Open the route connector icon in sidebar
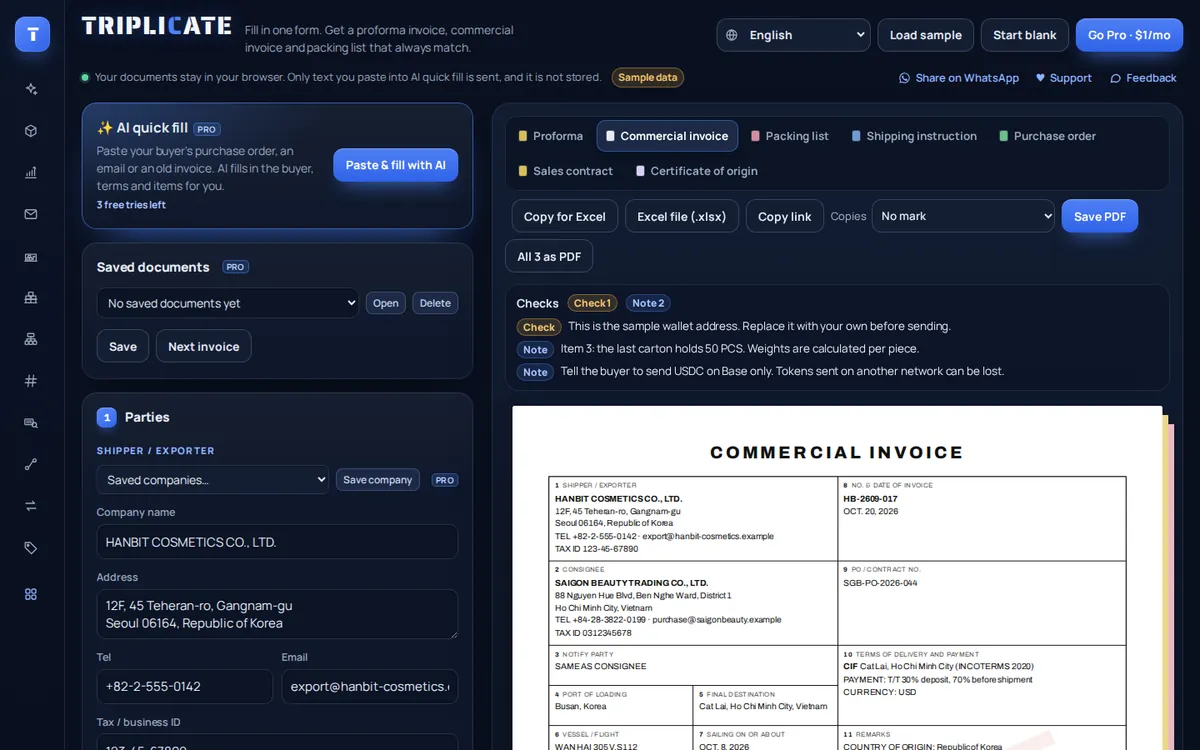 point(31,464)
